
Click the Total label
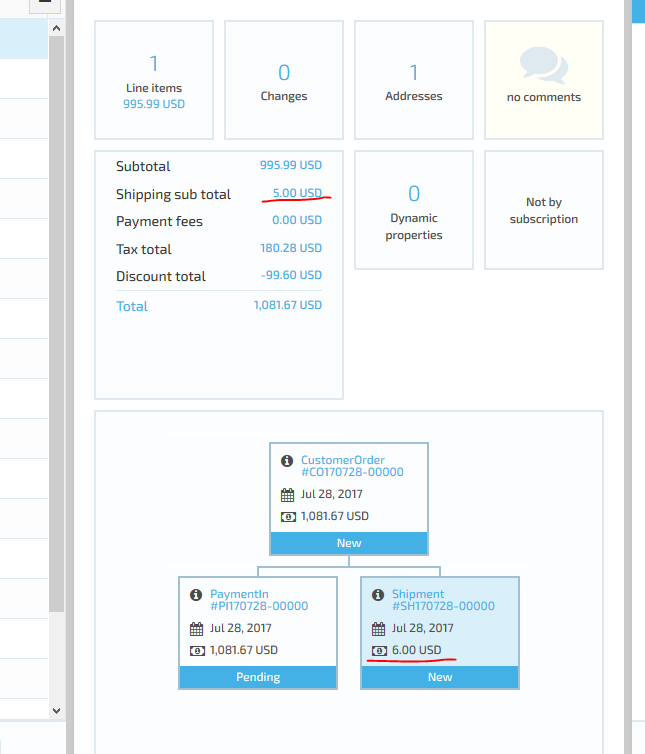pos(132,306)
